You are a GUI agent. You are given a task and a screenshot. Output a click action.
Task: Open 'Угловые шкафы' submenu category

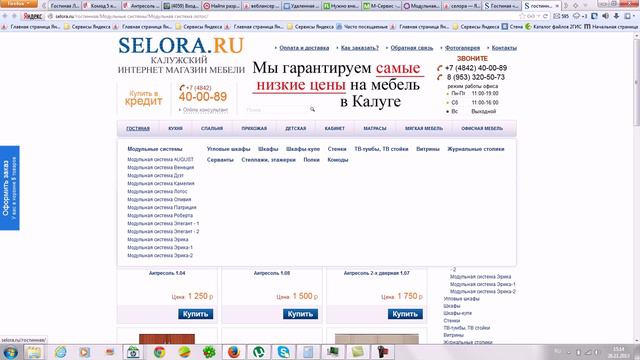click(228, 149)
